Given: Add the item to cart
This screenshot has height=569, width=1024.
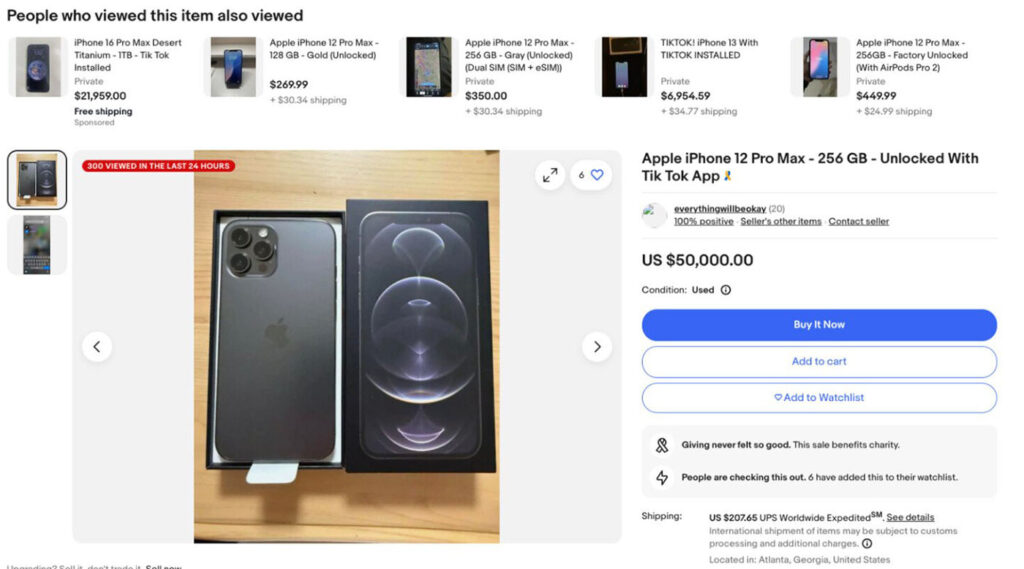Looking at the screenshot, I should [819, 362].
